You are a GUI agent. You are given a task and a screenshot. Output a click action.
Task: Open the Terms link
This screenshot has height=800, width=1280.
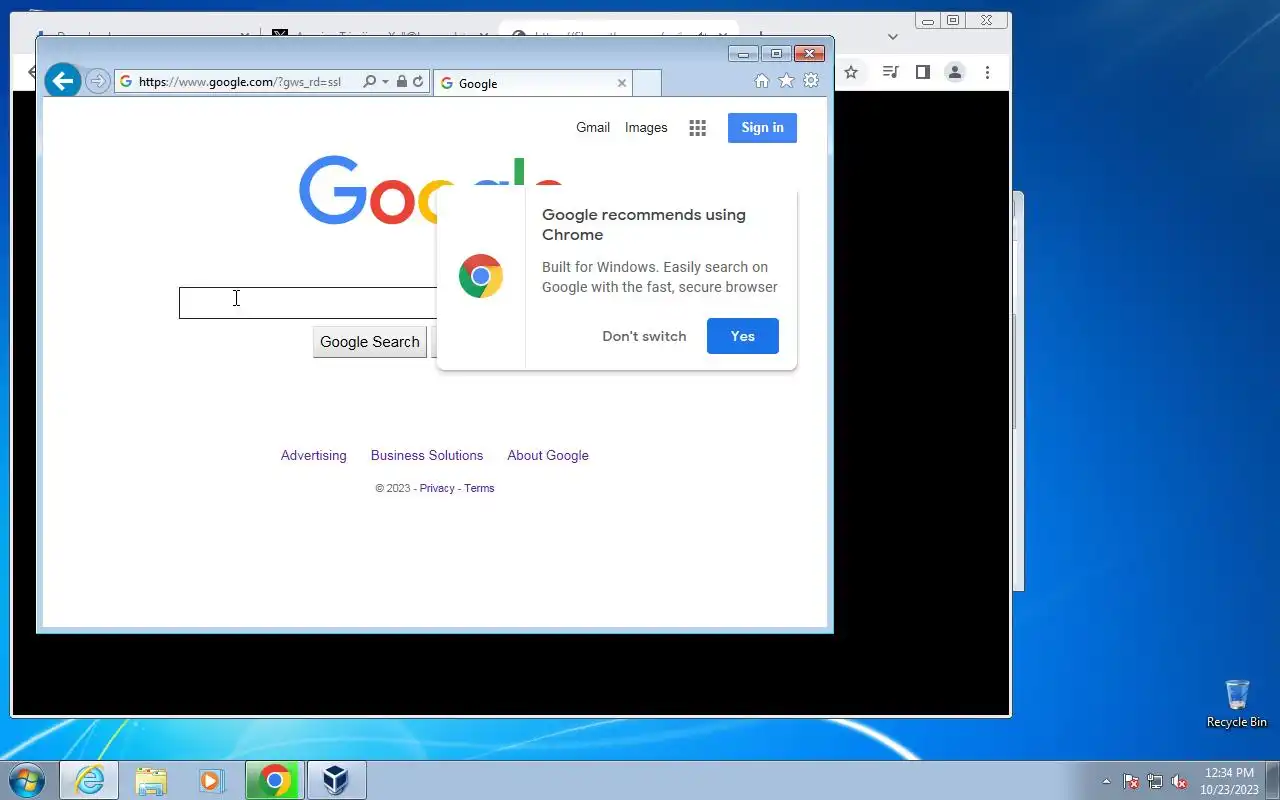pyautogui.click(x=479, y=488)
